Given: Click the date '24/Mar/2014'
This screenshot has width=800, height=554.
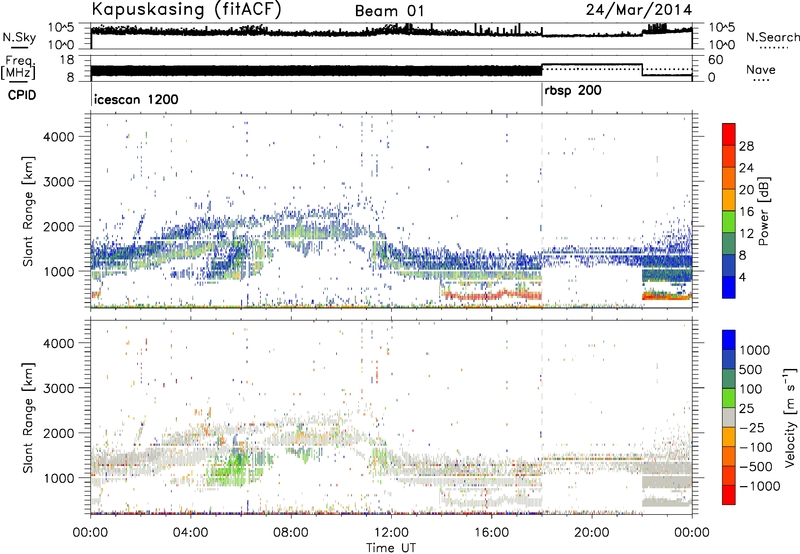Looking at the screenshot, I should [x=639, y=10].
